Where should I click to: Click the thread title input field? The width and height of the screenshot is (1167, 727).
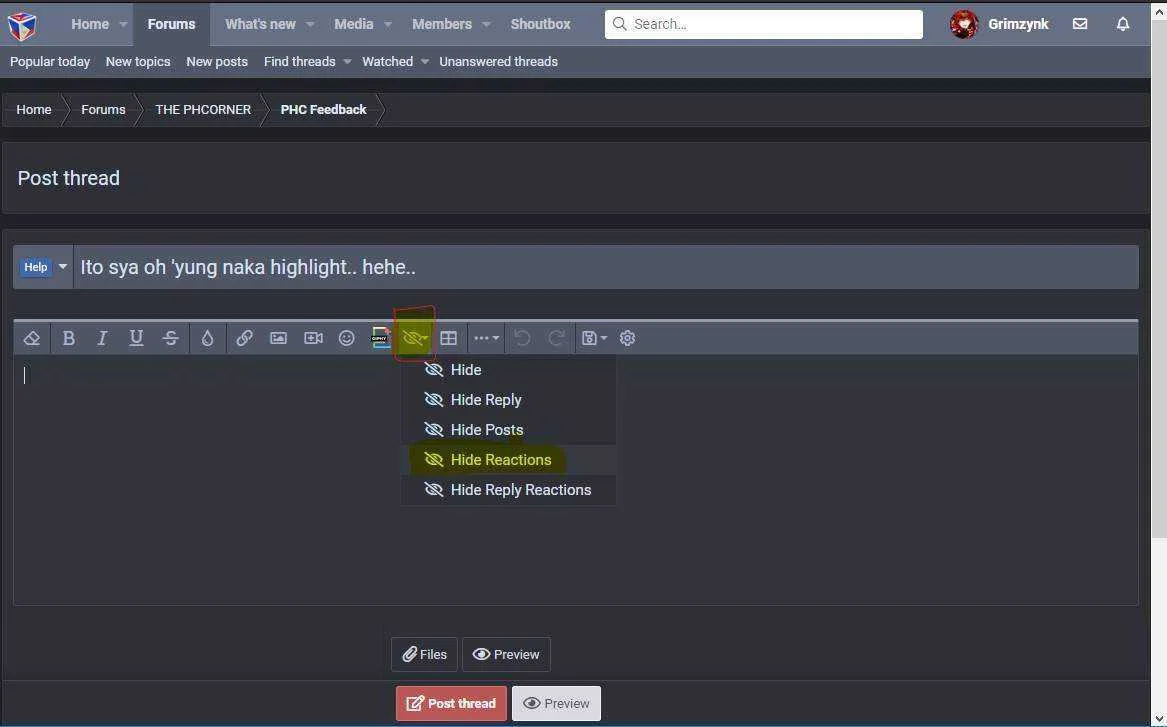605,267
